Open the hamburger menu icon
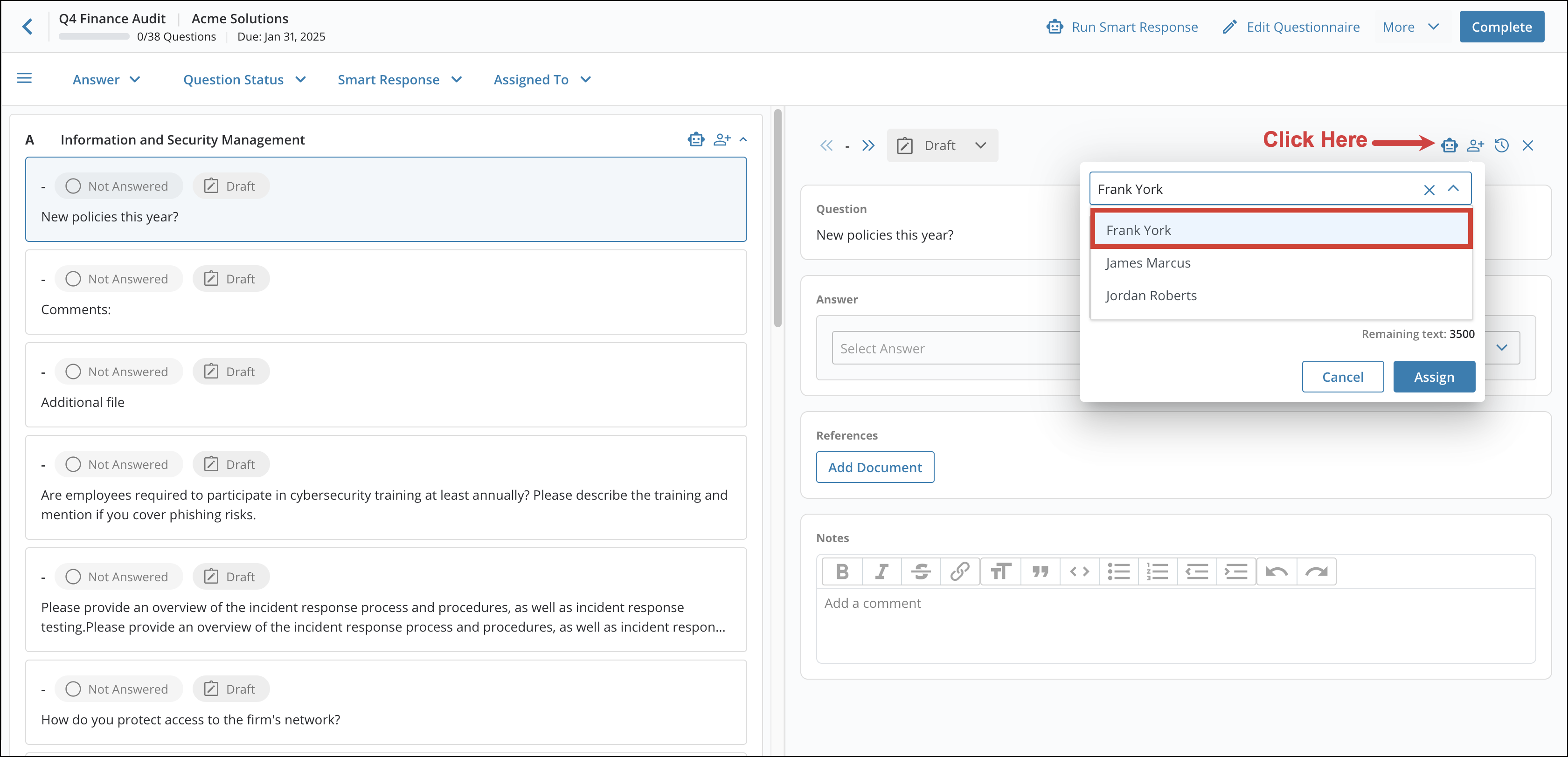 tap(24, 78)
